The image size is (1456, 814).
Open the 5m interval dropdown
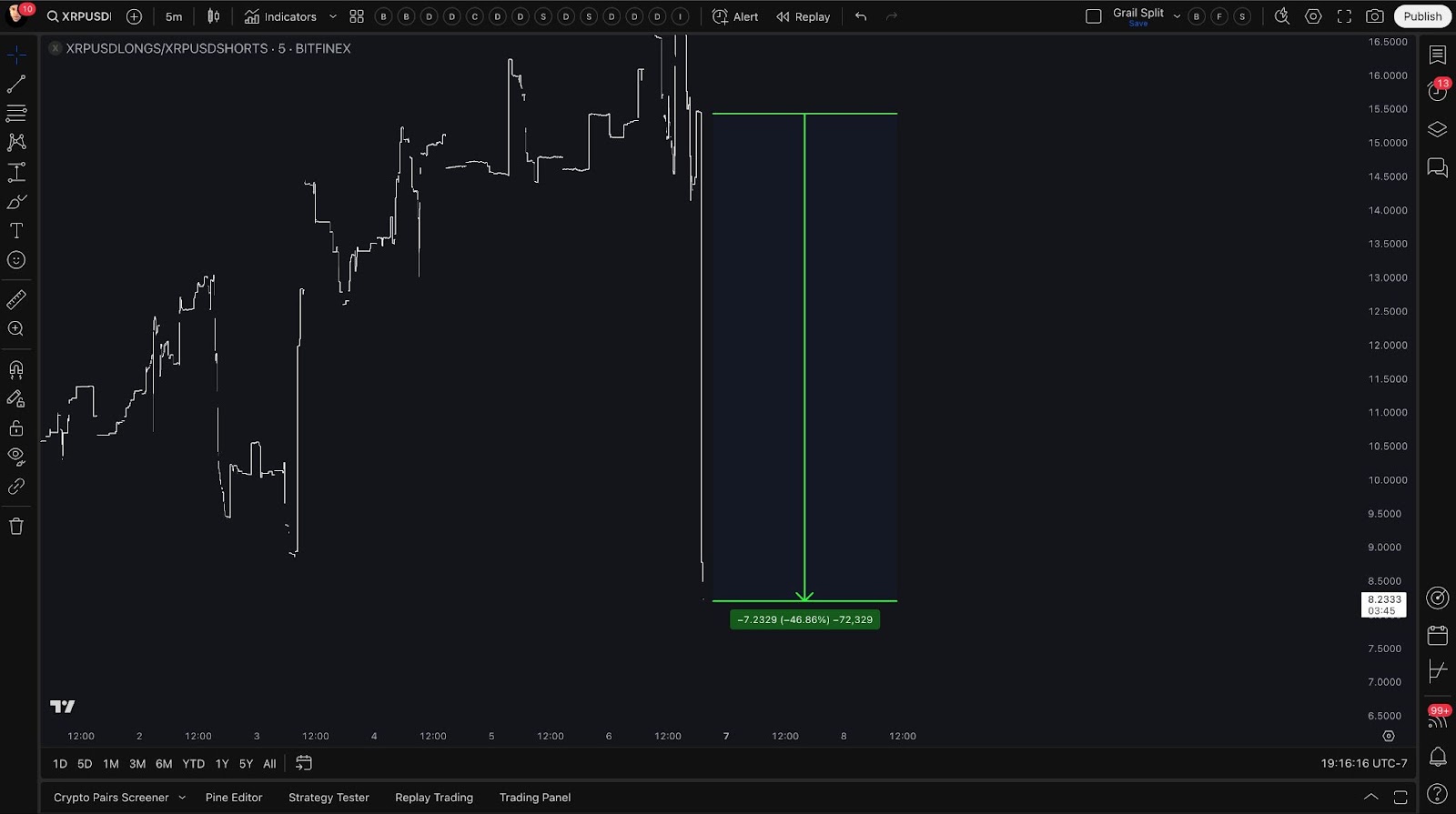click(x=174, y=16)
